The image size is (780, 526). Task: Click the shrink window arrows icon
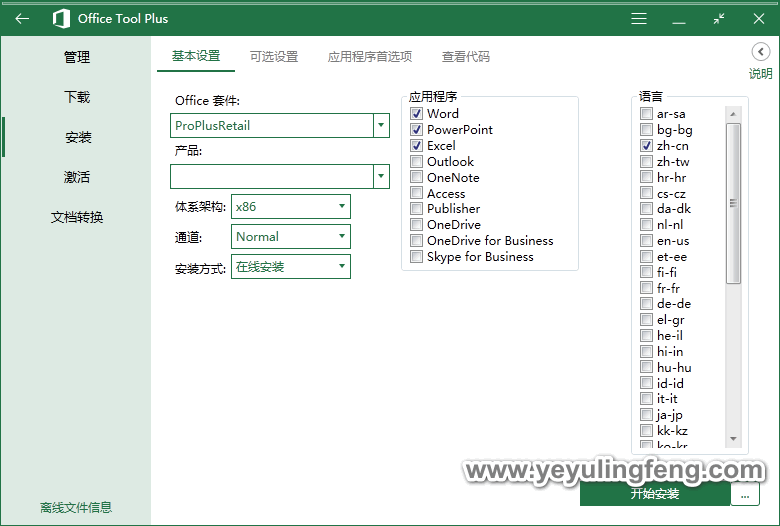719,19
